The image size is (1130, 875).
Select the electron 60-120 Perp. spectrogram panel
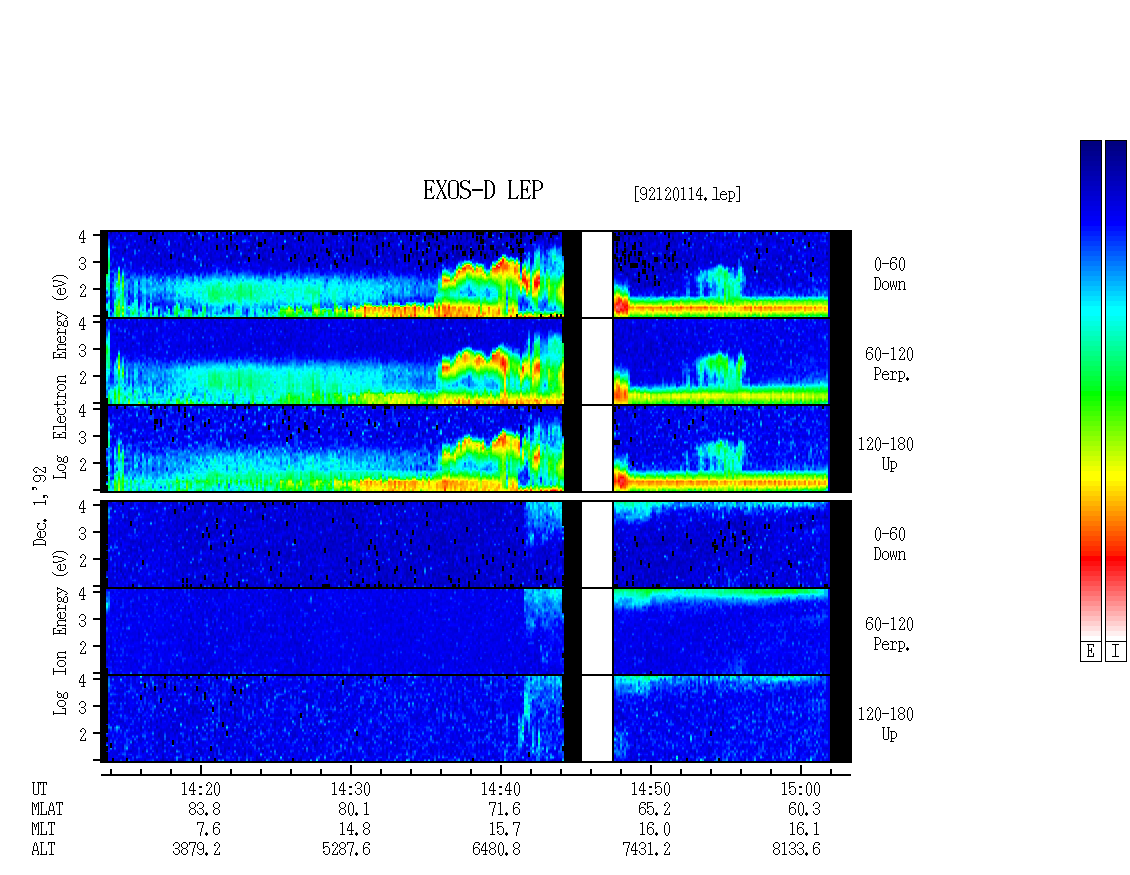(476, 361)
